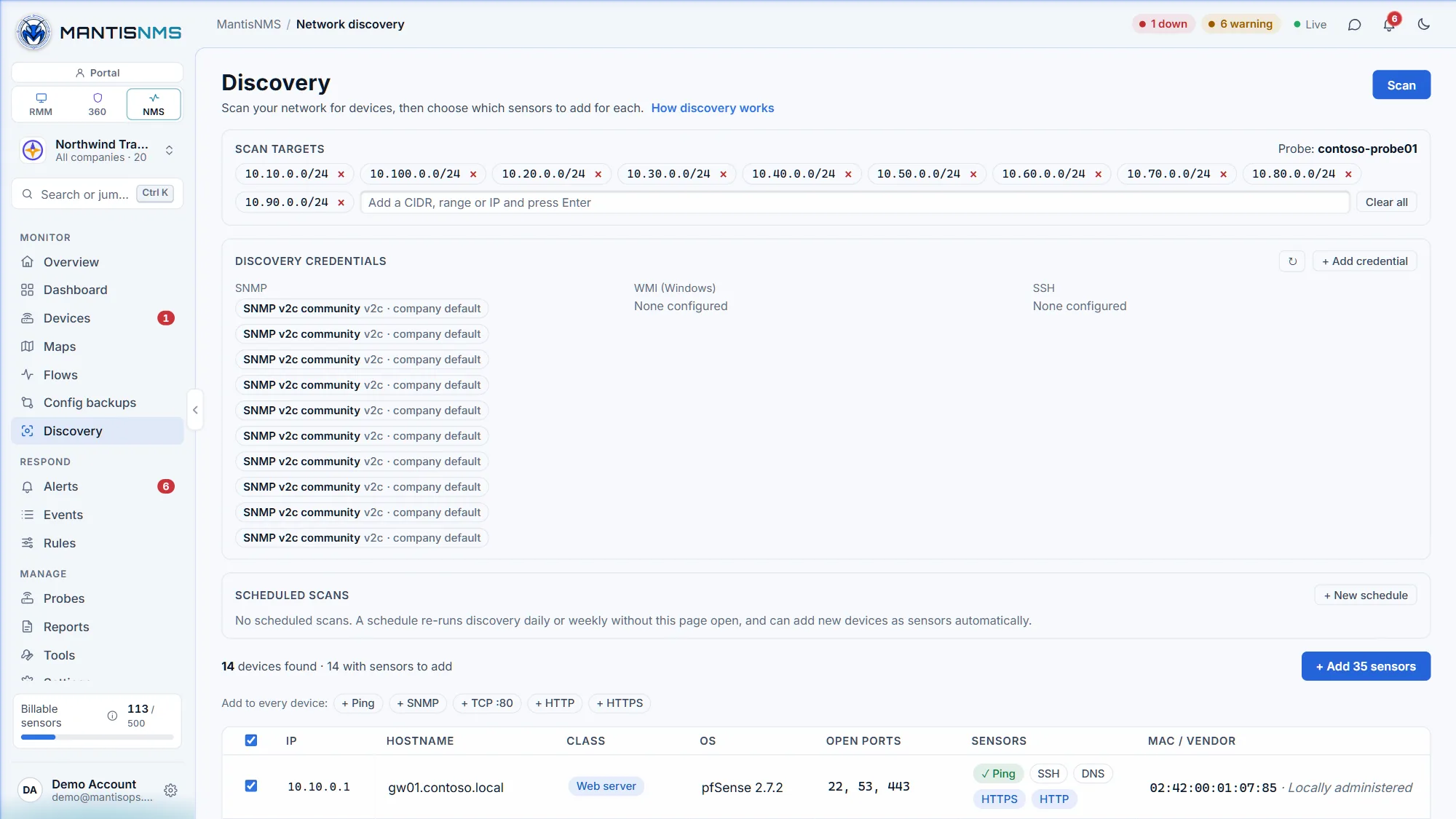Open Maps in the sidebar

pyautogui.click(x=97, y=347)
